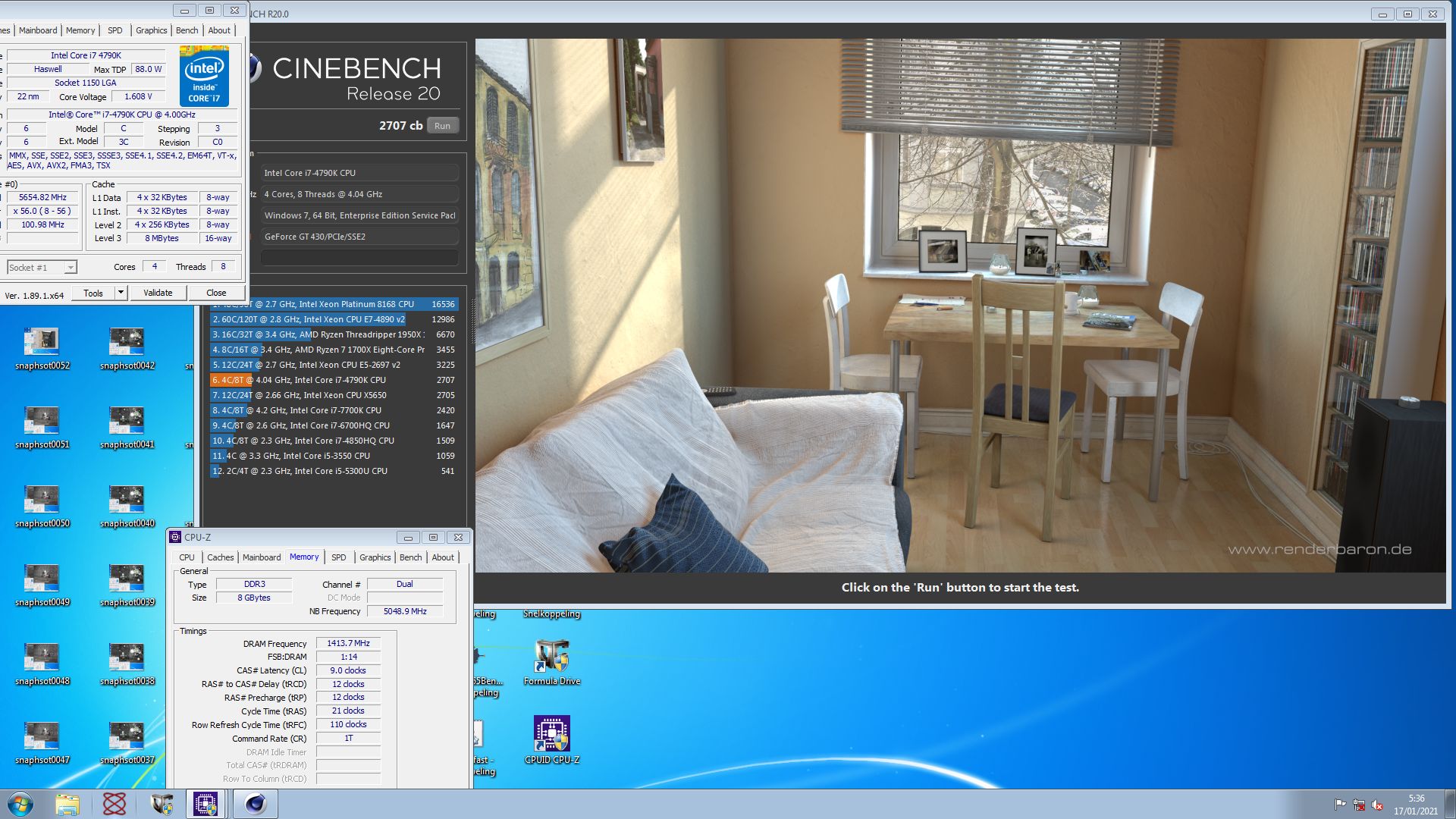
Task: Select Ryzen 7 1700X ranking row
Action: (334, 350)
